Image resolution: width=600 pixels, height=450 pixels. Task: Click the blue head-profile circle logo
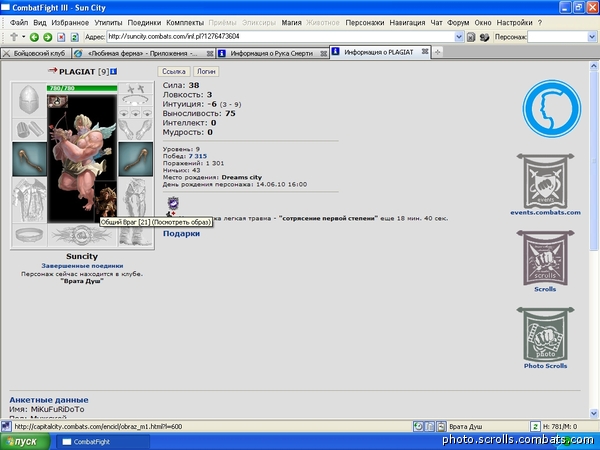[551, 109]
